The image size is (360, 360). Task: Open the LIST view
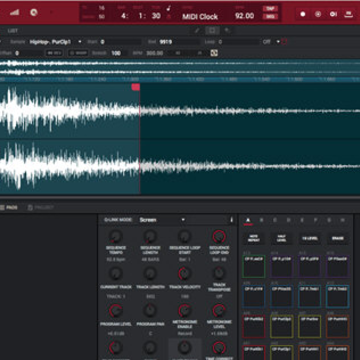pos(13,31)
